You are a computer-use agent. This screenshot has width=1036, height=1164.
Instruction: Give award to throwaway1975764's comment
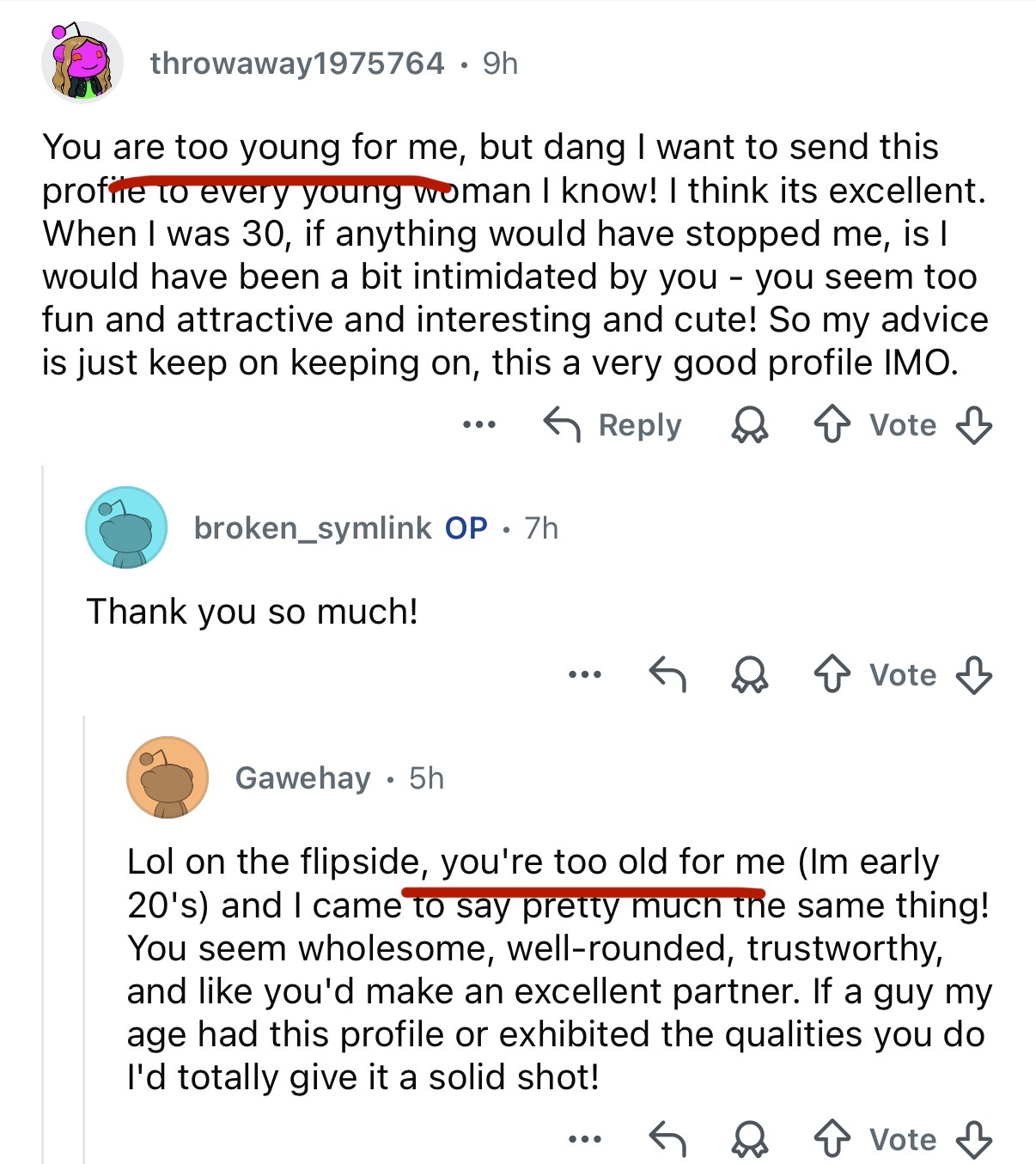tap(749, 424)
